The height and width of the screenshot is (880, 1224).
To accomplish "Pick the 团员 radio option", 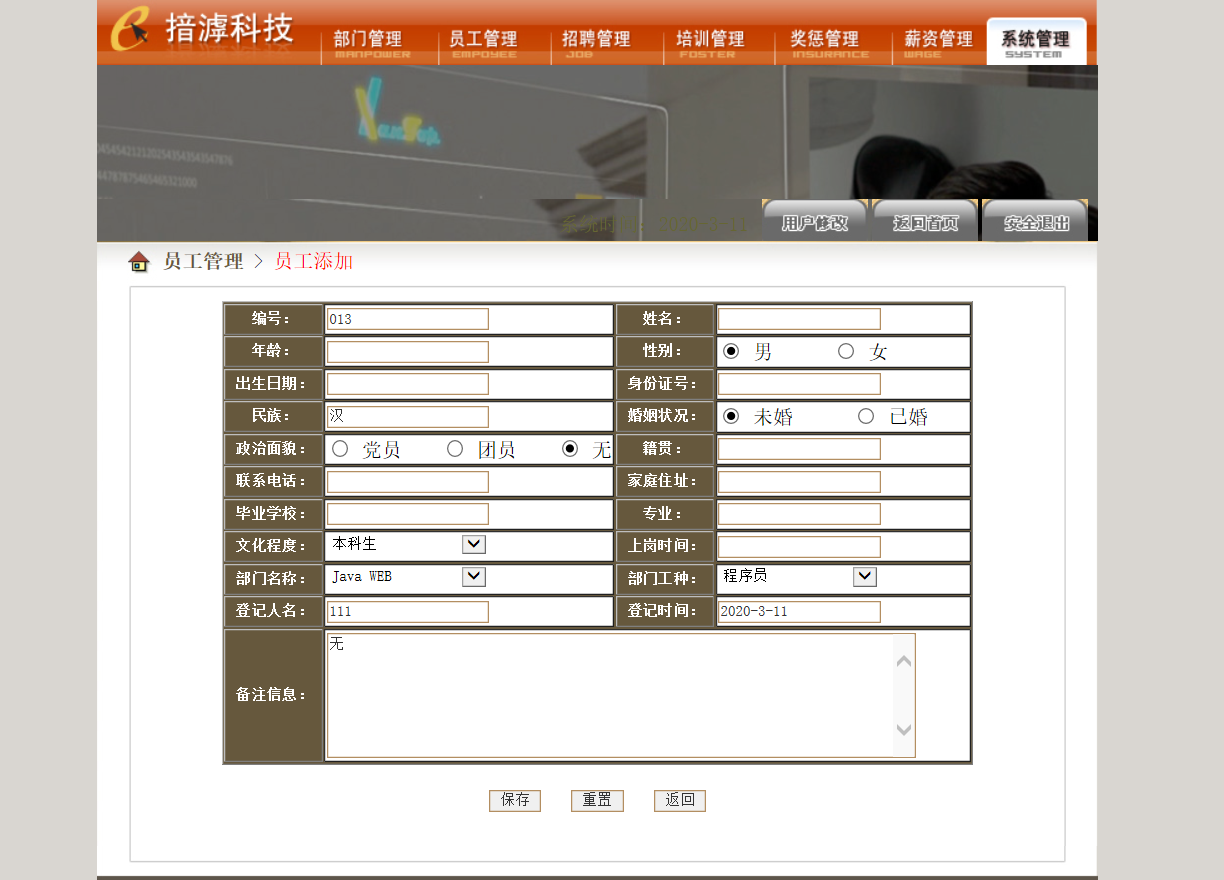I will pos(455,449).
